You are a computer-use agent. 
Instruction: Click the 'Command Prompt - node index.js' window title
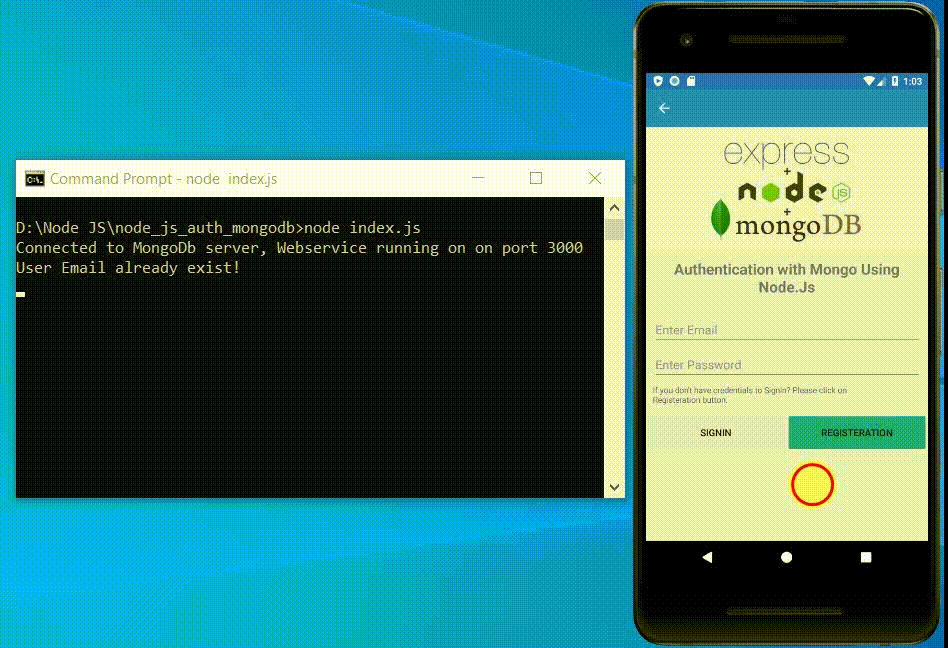[164, 179]
